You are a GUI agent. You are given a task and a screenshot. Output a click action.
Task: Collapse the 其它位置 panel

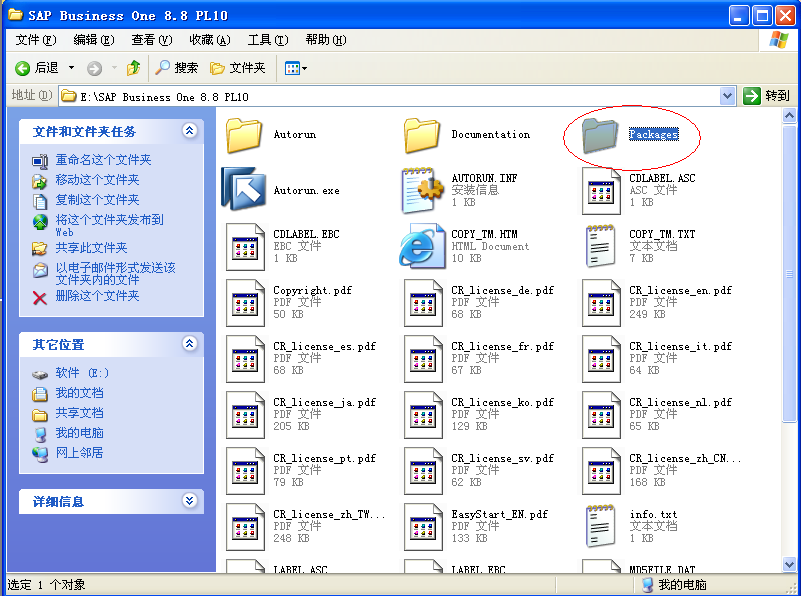click(190, 344)
